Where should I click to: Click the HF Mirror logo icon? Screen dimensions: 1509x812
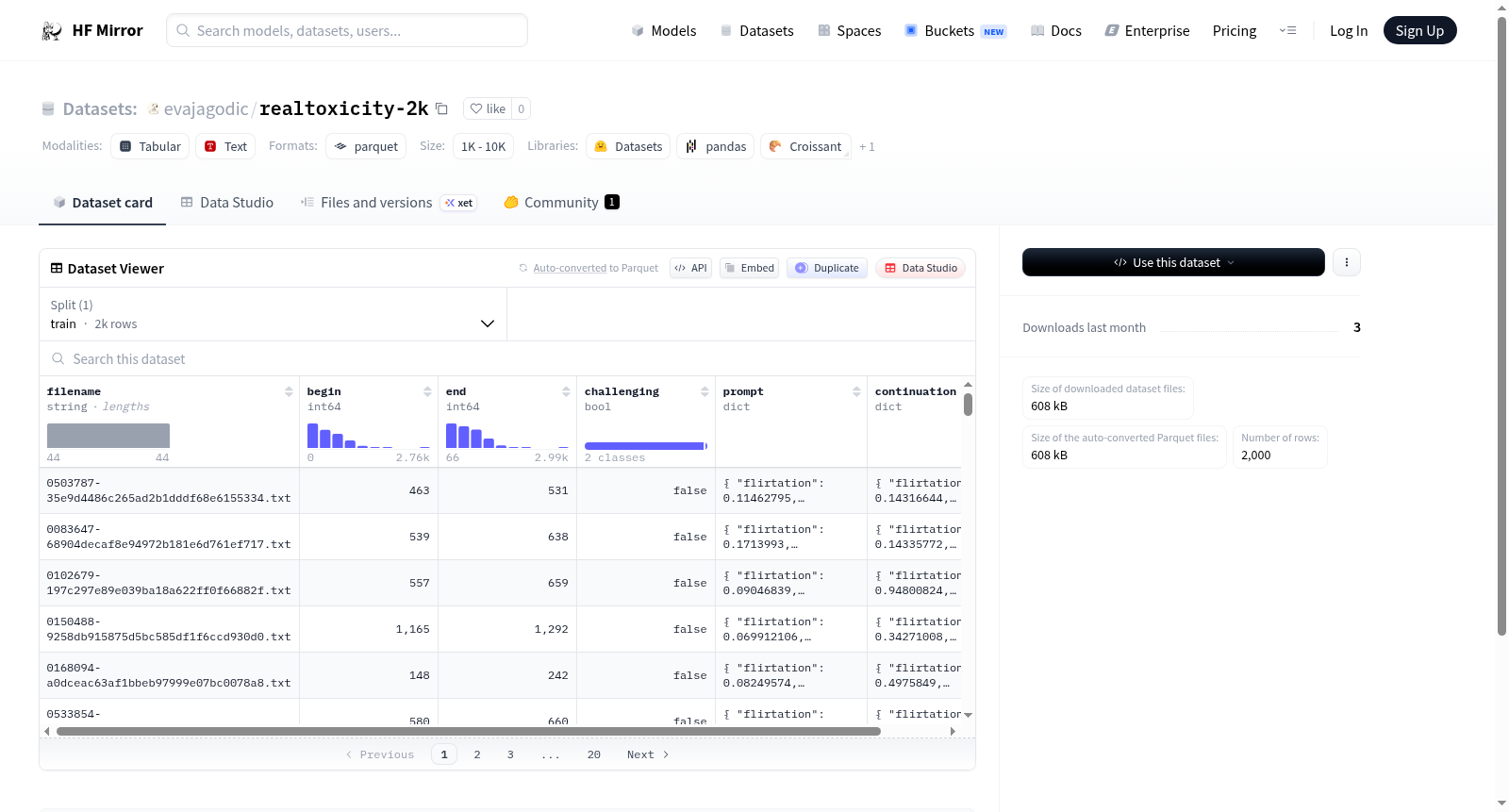[x=52, y=31]
